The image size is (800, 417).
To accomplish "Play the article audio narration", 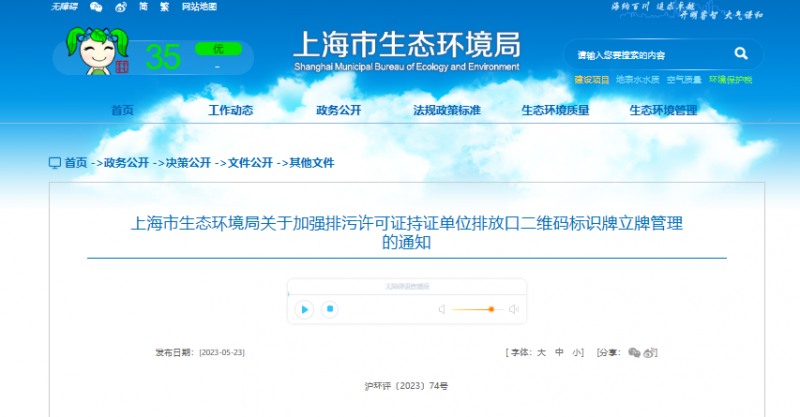I will [304, 309].
